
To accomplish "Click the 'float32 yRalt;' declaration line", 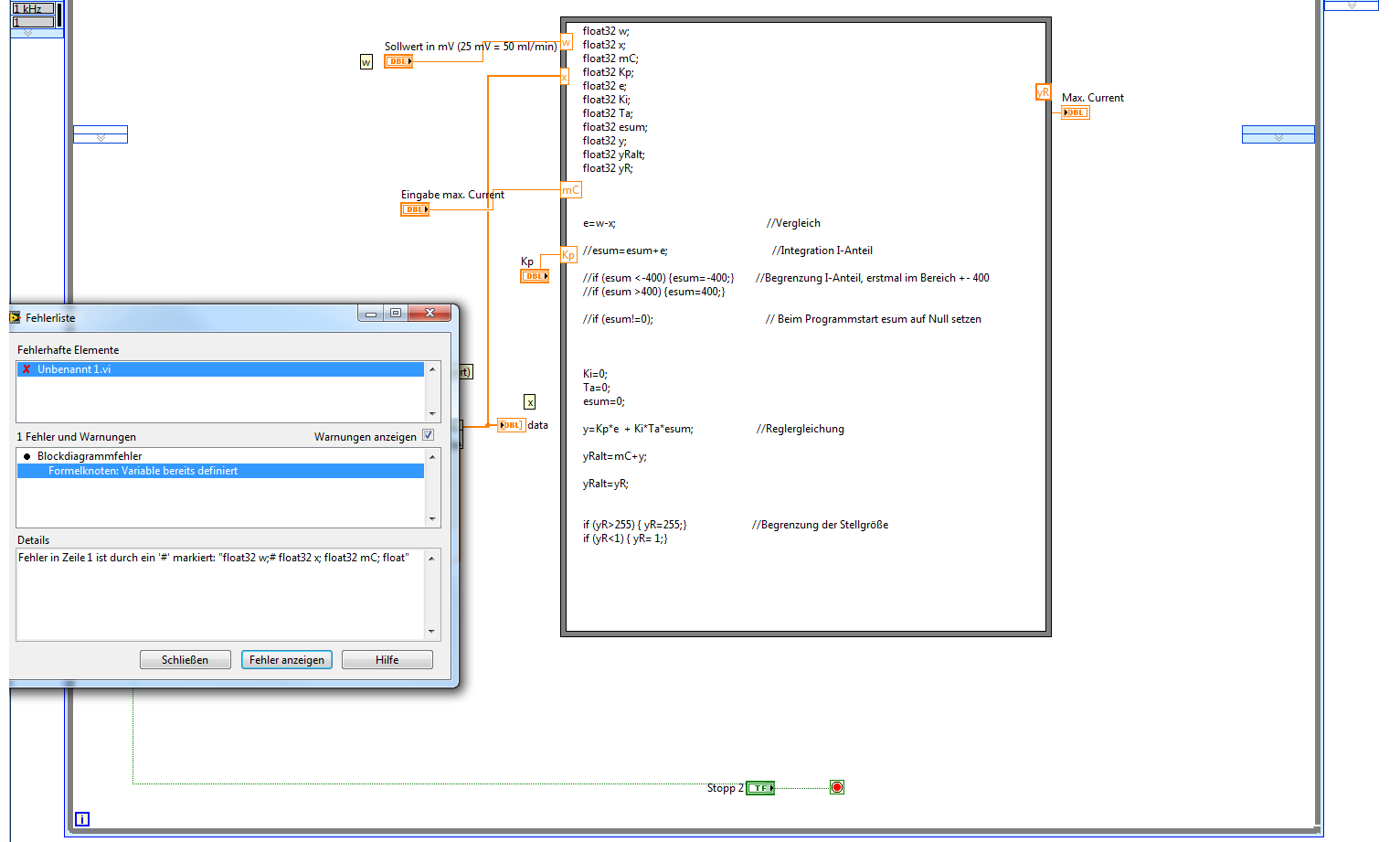I will click(x=614, y=155).
